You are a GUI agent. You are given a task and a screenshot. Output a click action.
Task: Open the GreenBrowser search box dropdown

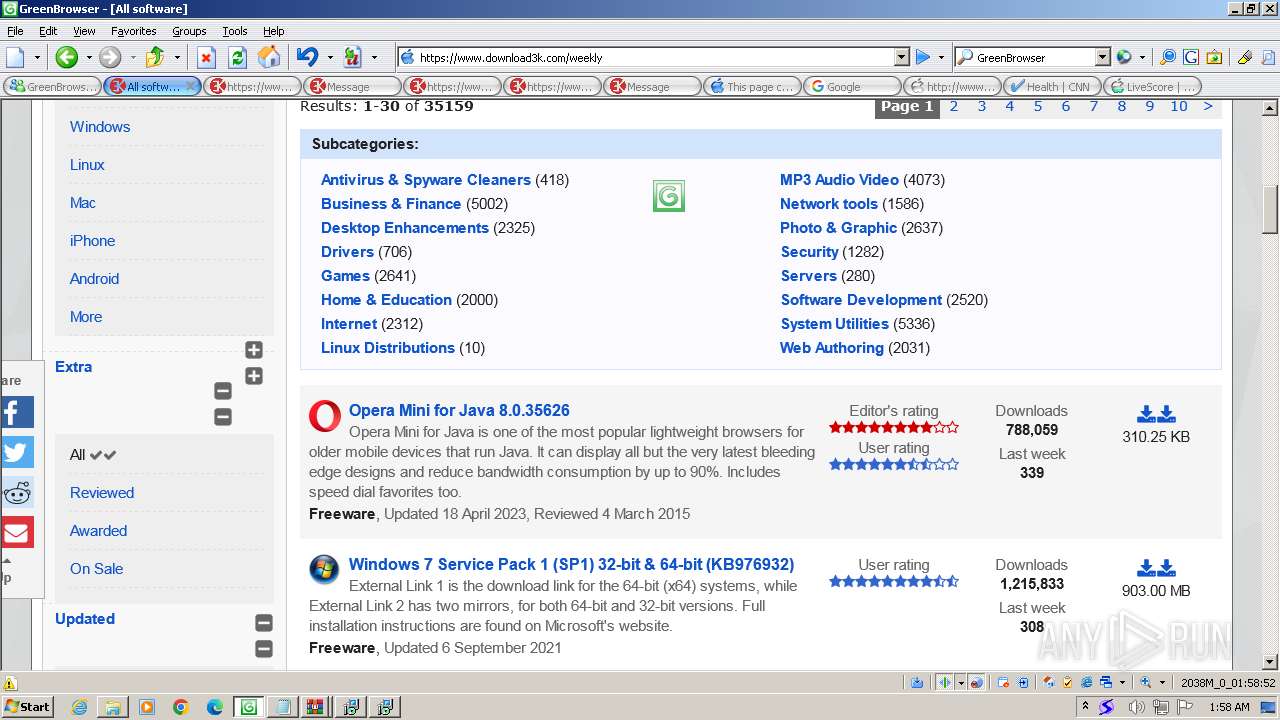[1102, 57]
